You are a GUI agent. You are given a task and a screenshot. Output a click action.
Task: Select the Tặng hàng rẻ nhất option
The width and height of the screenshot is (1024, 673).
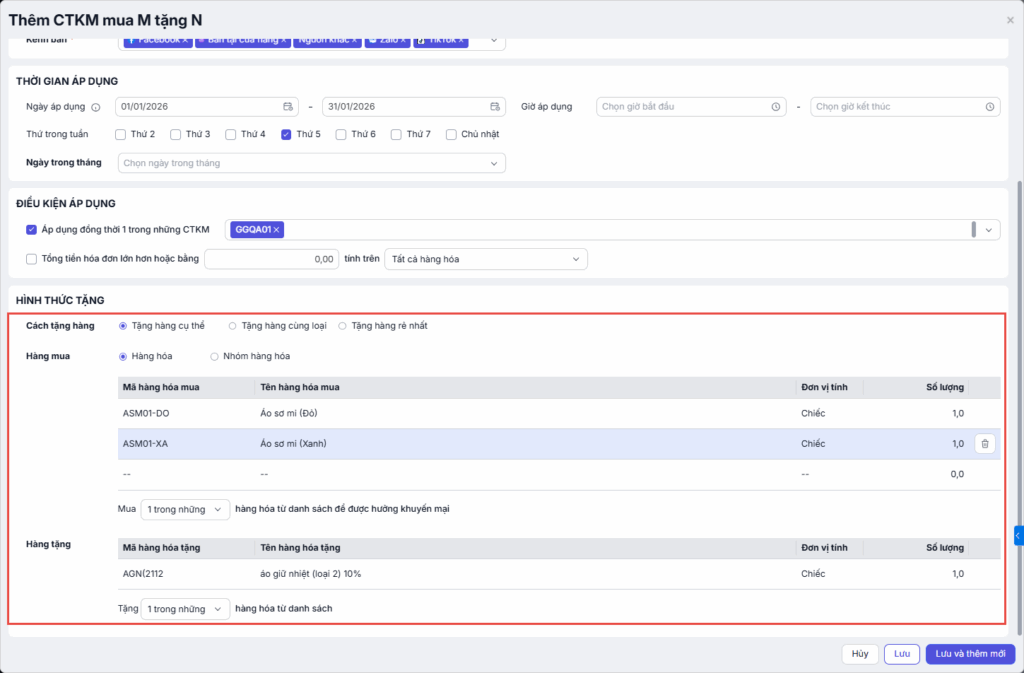(x=342, y=326)
